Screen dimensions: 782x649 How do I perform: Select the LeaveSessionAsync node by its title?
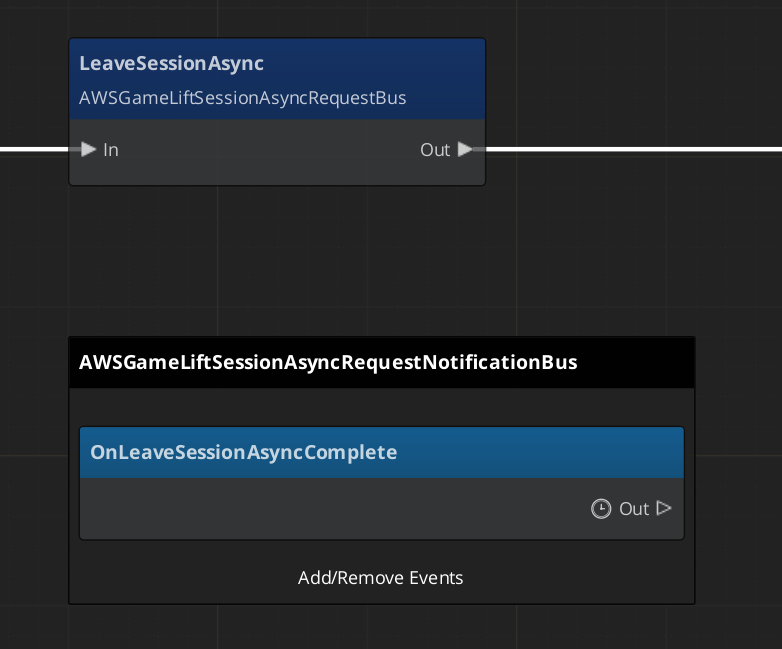[x=171, y=63]
